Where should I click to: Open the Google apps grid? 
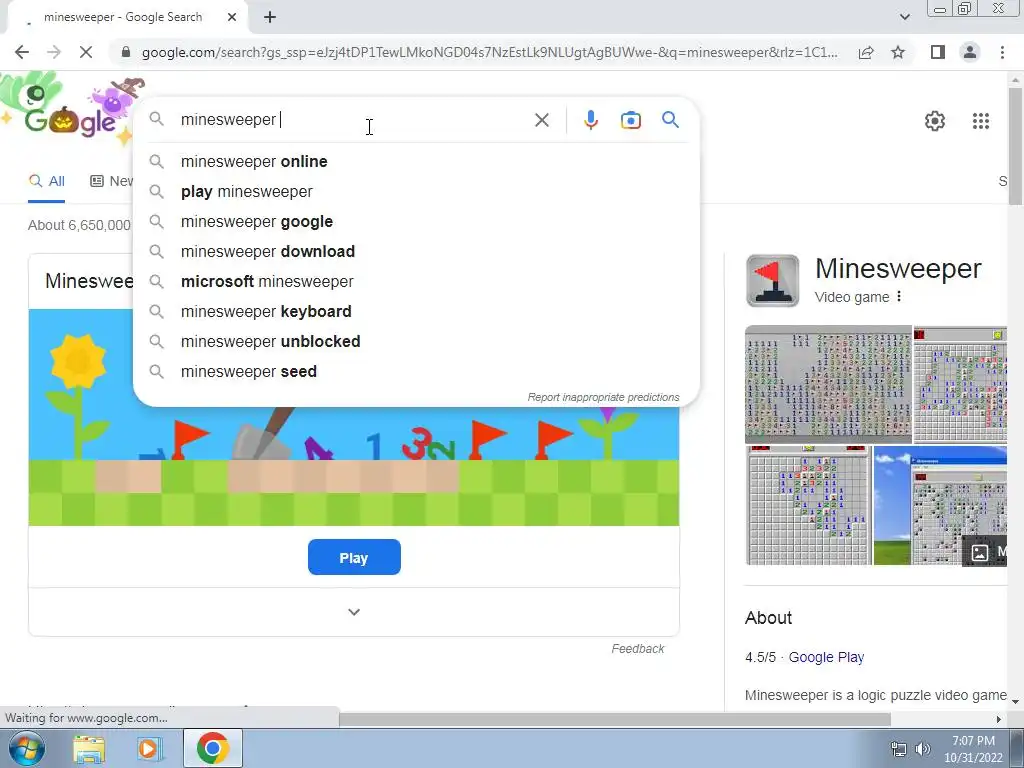click(980, 121)
